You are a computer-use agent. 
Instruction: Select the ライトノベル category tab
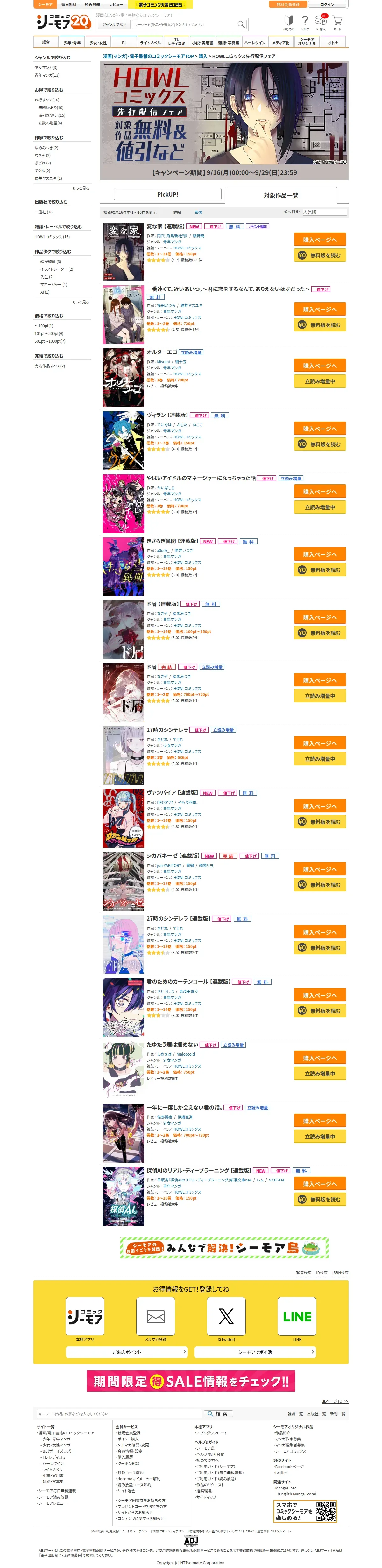(151, 43)
